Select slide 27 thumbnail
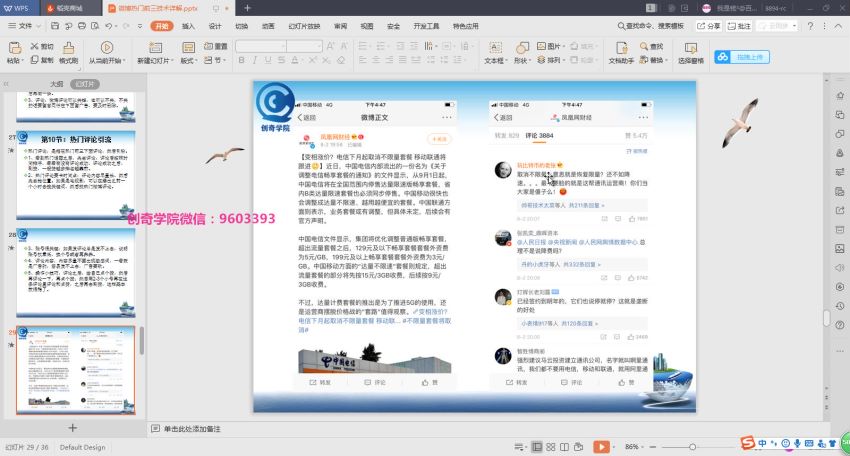This screenshot has width=850, height=456. pyautogui.click(x=75, y=175)
